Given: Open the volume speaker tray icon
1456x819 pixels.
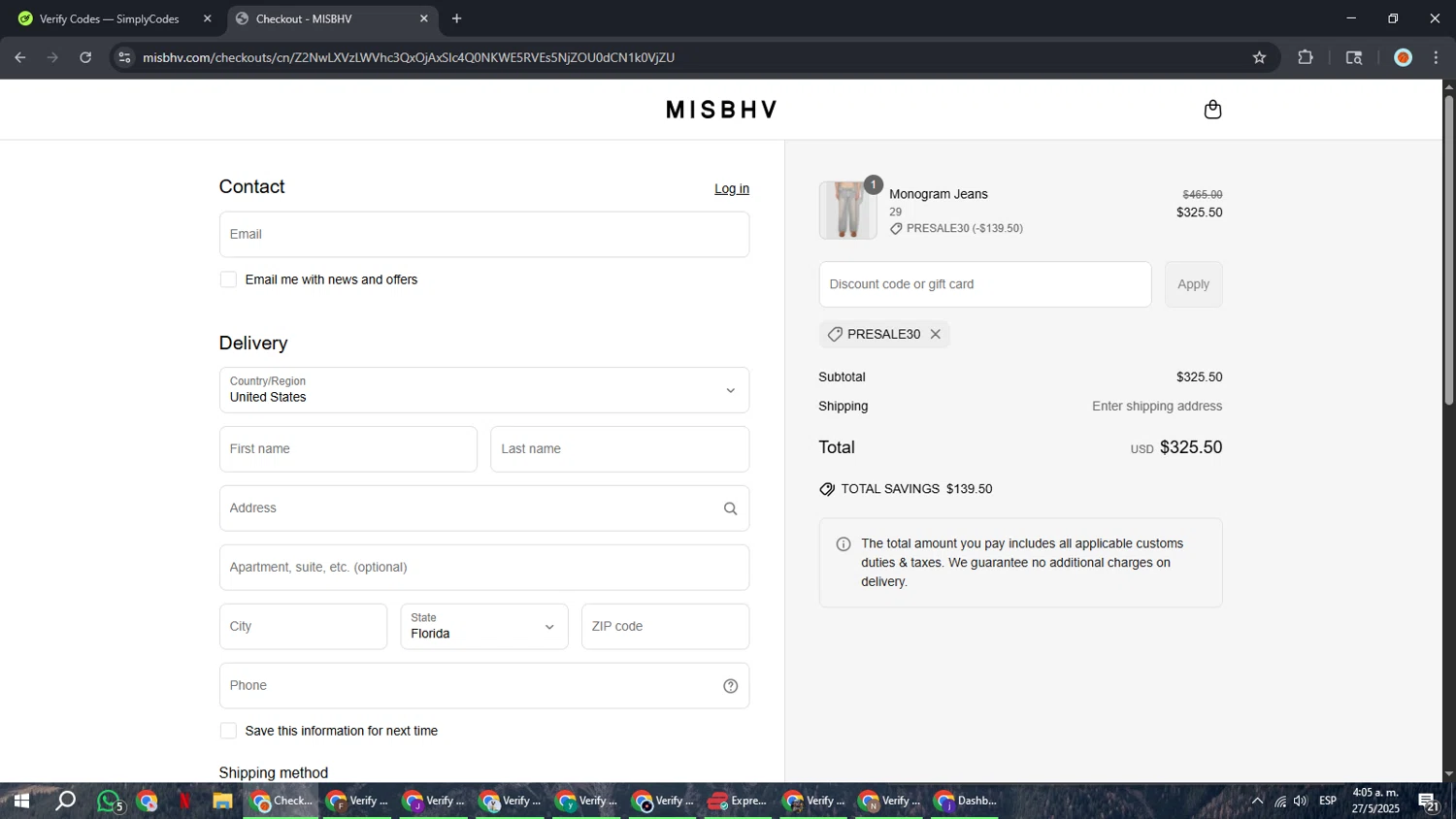Looking at the screenshot, I should pos(1301,801).
